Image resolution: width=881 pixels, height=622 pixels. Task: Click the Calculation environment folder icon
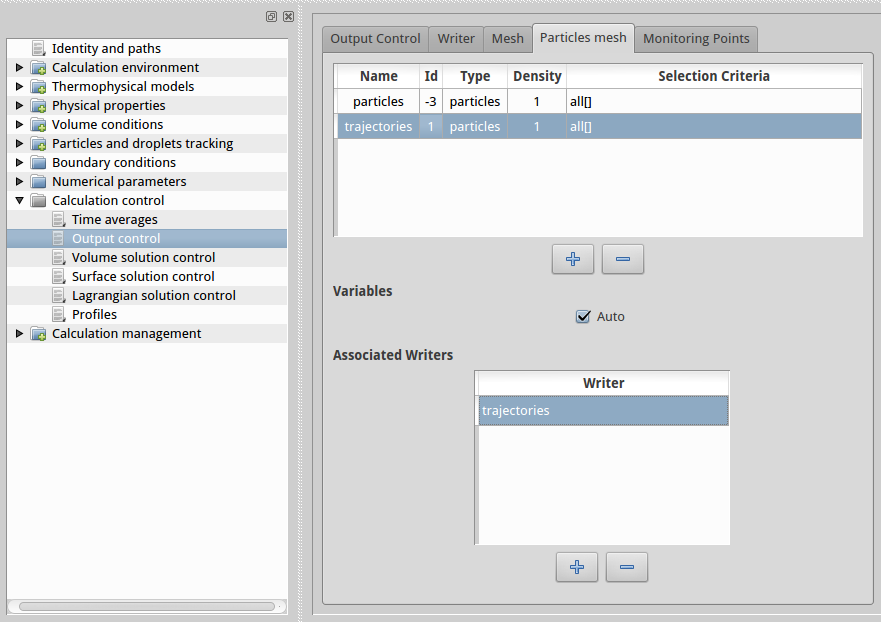[39, 68]
